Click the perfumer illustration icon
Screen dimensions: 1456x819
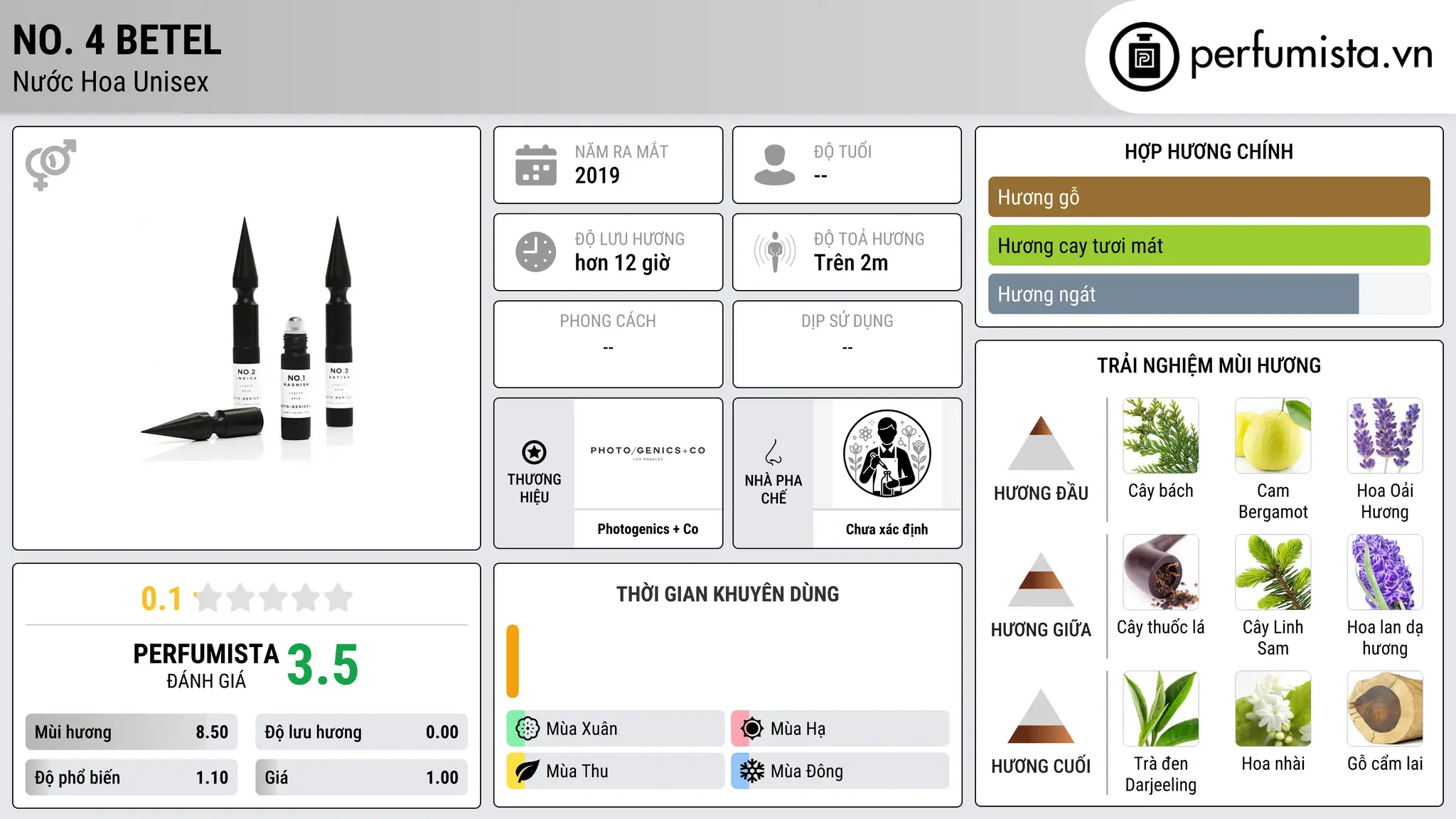coord(887,454)
